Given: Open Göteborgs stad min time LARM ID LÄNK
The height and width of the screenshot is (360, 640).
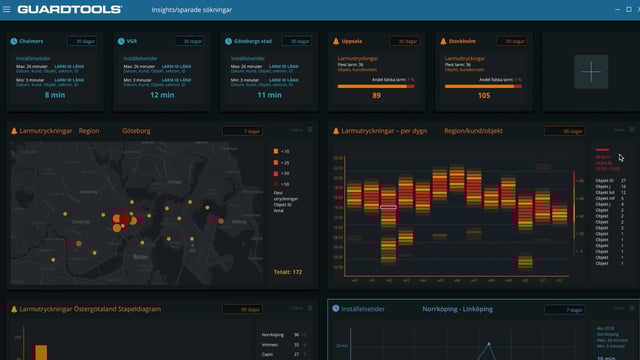Looking at the screenshot, I should pos(284,80).
